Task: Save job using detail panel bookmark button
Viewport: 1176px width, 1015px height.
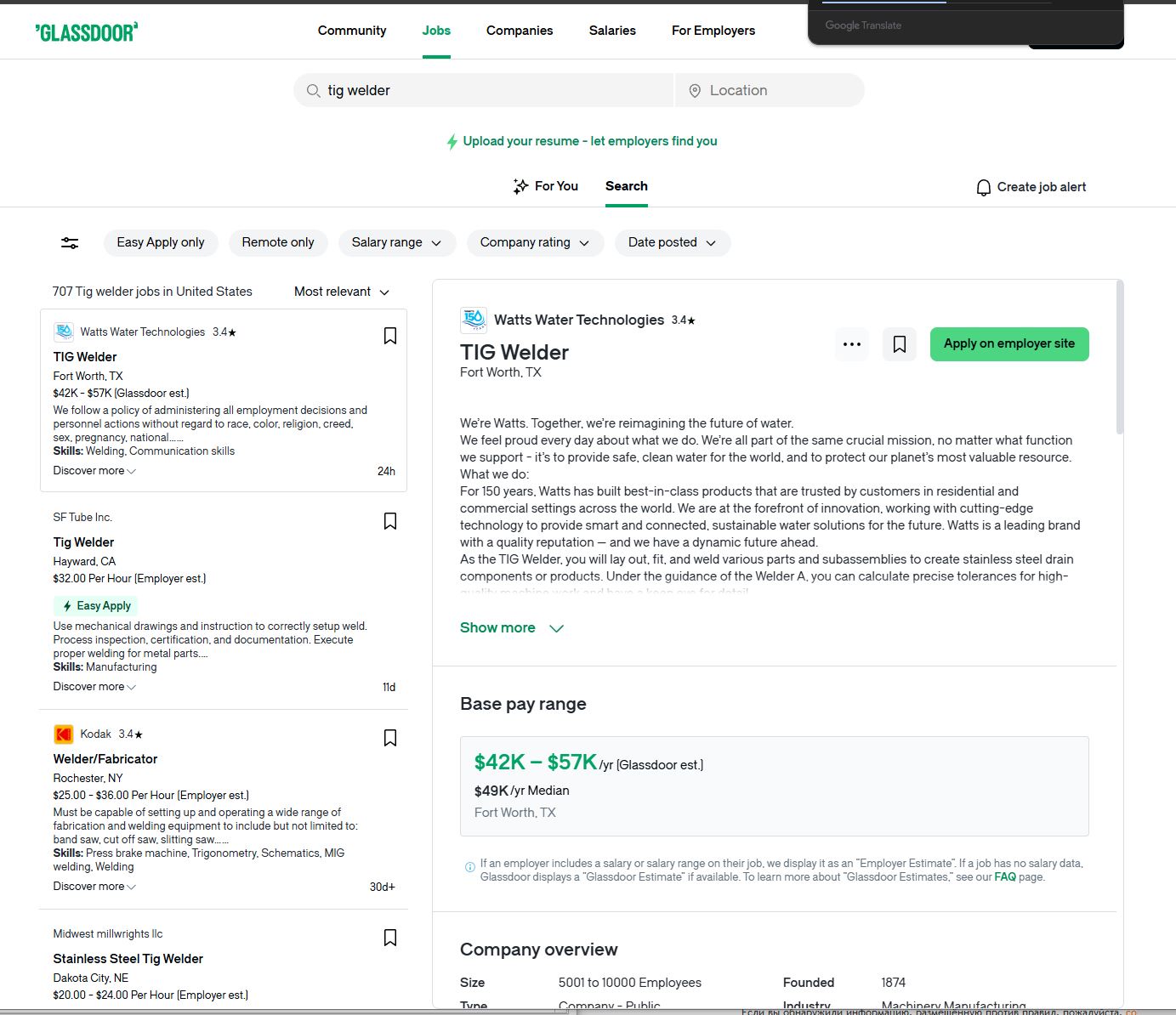Action: point(900,344)
